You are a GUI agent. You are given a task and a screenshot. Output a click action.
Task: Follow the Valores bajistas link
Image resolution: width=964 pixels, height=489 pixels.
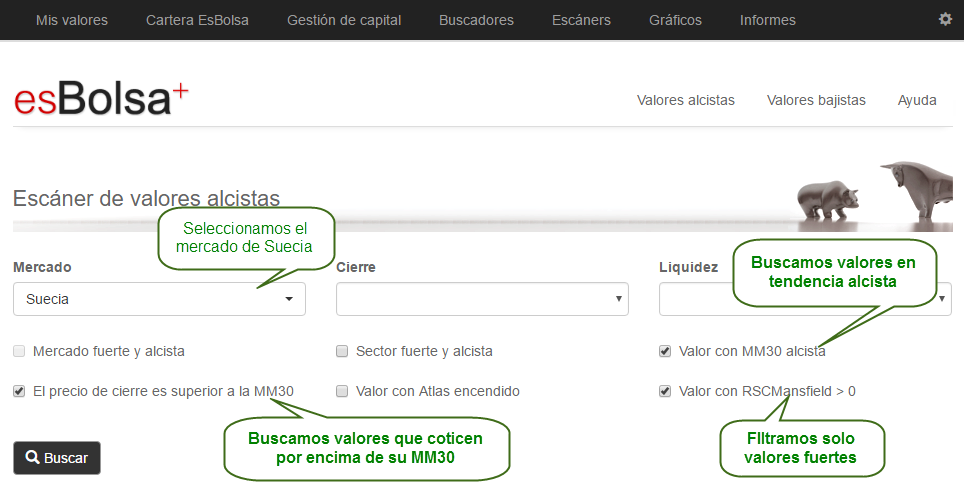coord(816,100)
